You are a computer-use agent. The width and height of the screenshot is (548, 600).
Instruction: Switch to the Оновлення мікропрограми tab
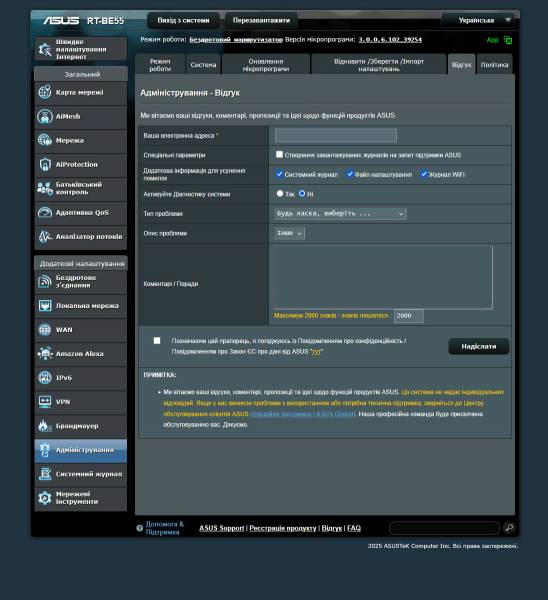point(266,65)
